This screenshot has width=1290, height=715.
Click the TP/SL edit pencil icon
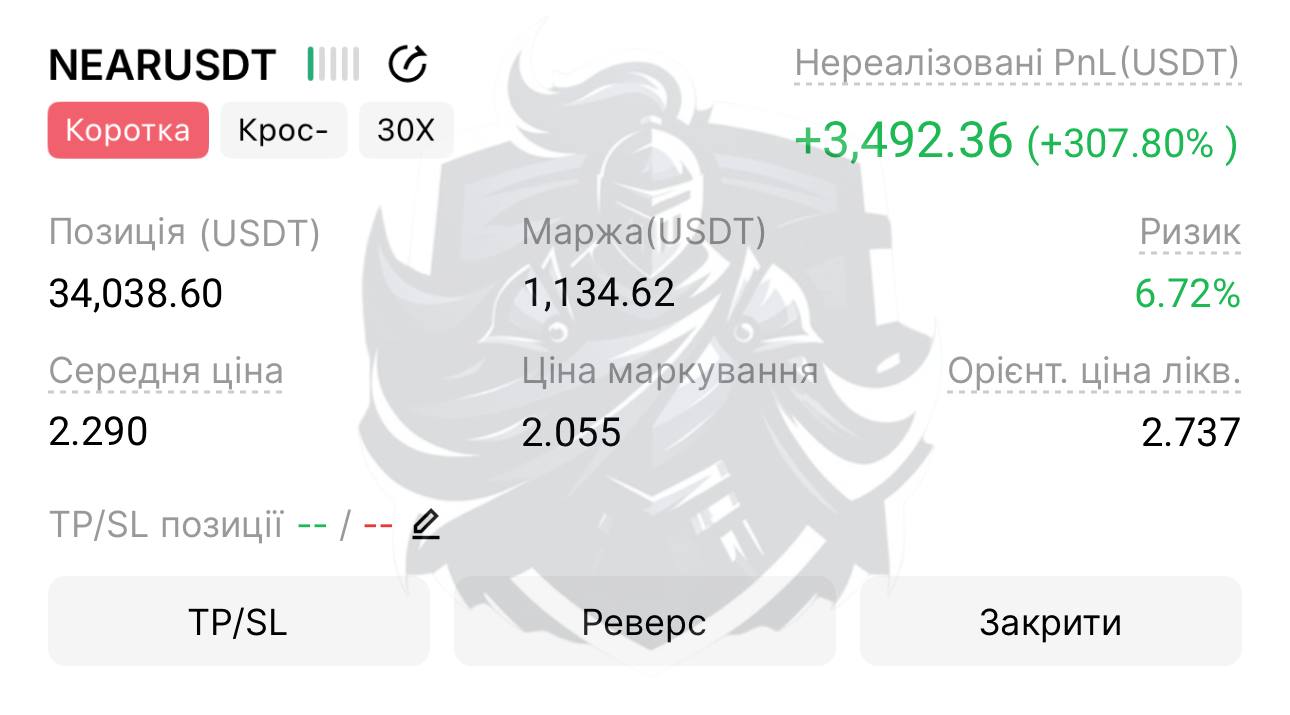pyautogui.click(x=426, y=524)
